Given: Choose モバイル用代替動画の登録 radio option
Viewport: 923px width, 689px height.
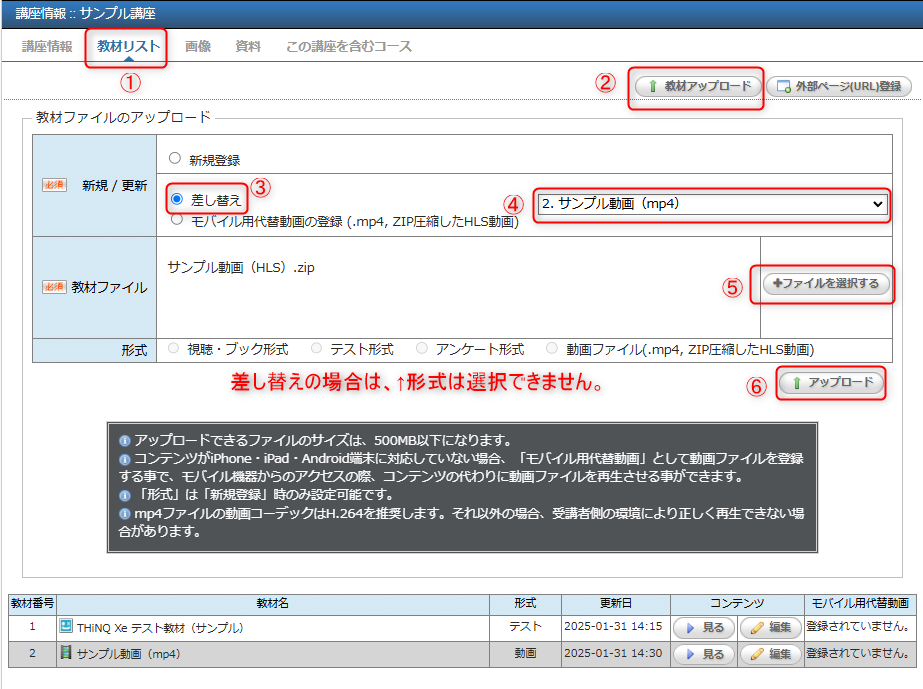Looking at the screenshot, I should pyautogui.click(x=176, y=221).
